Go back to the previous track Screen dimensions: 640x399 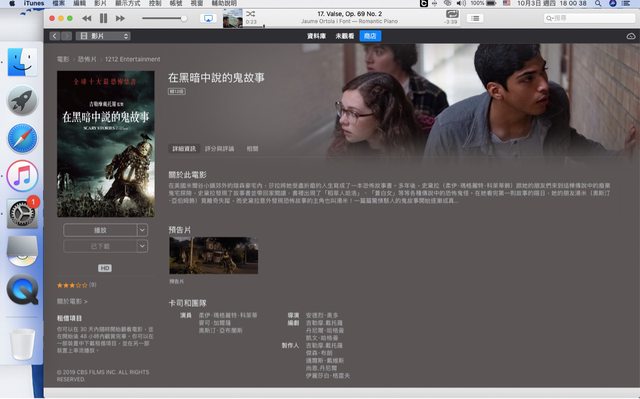pyautogui.click(x=87, y=18)
